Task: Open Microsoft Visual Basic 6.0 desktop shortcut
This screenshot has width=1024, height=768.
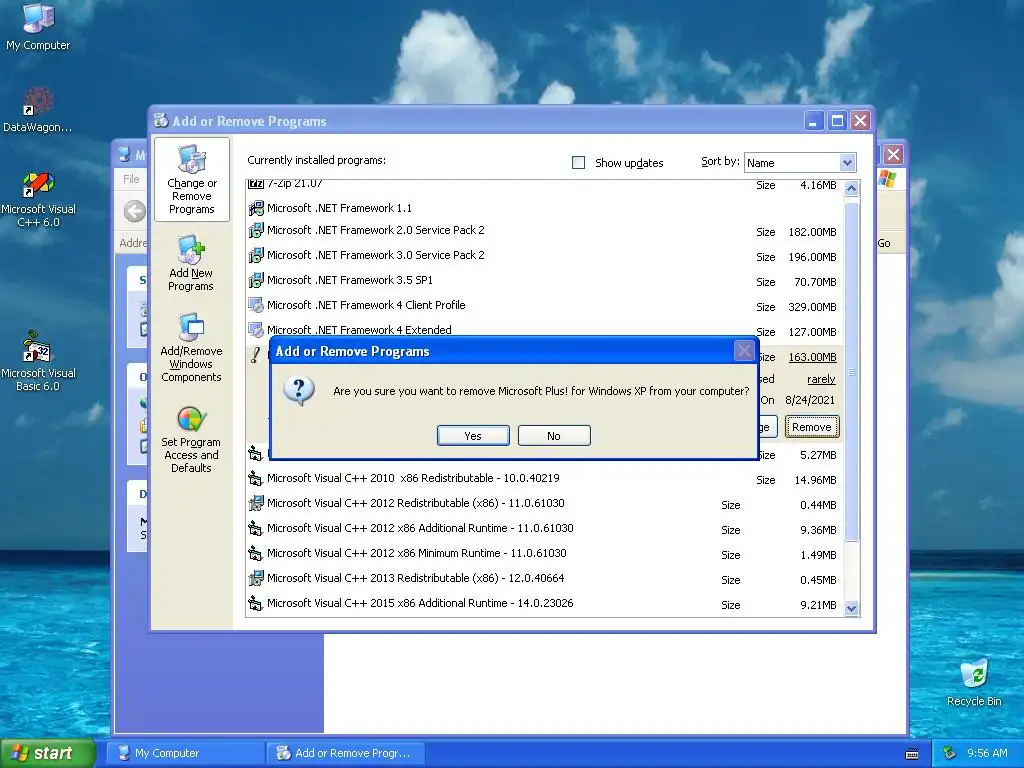Action: [x=38, y=362]
